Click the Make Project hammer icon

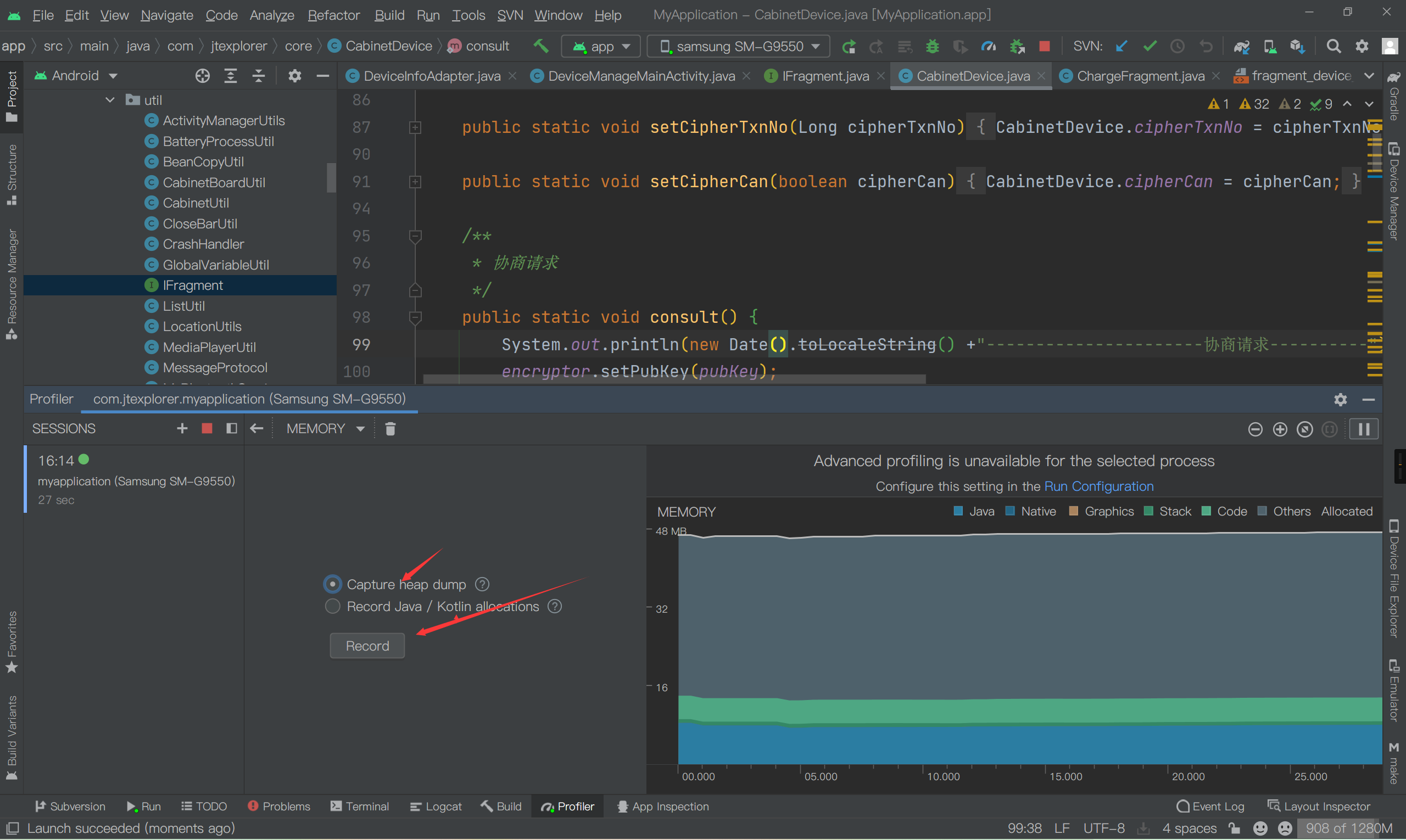pyautogui.click(x=541, y=47)
